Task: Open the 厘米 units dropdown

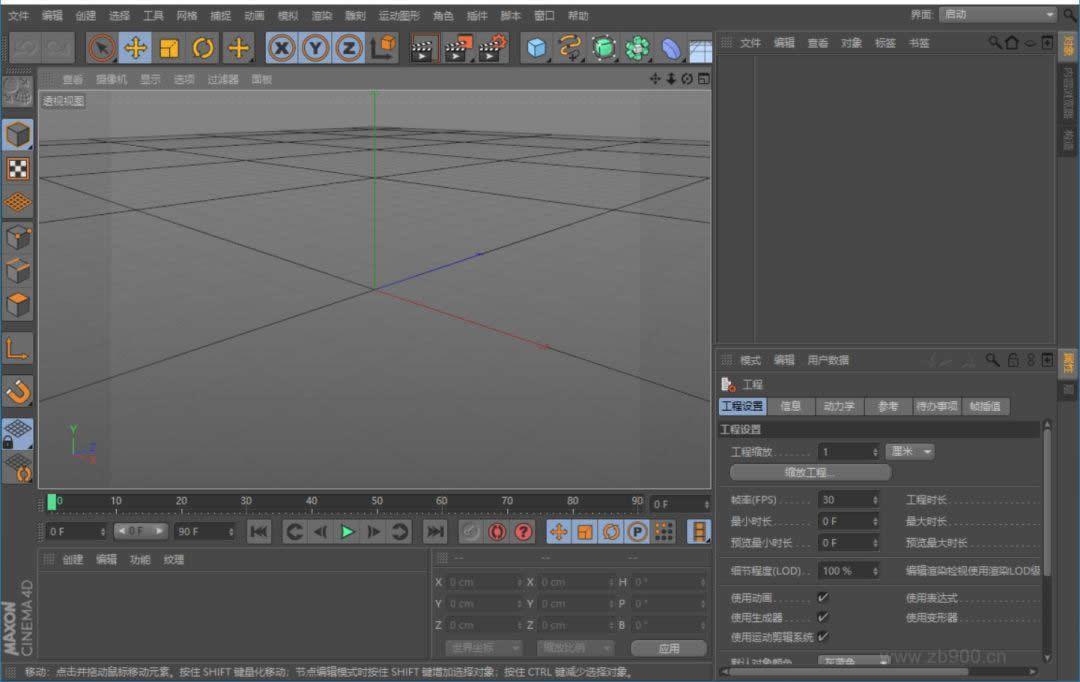Action: [908, 451]
